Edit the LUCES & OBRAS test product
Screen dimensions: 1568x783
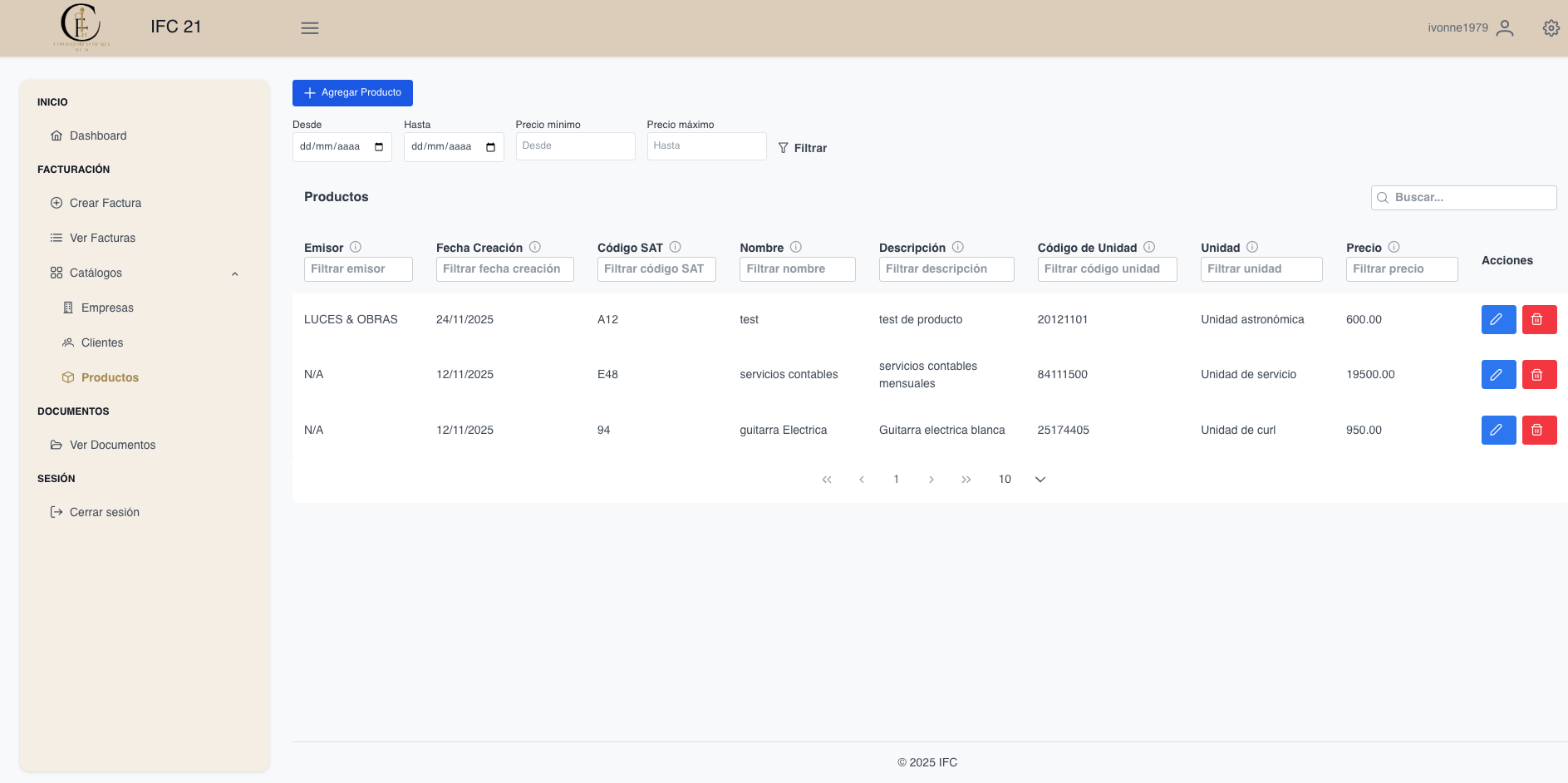[1498, 319]
